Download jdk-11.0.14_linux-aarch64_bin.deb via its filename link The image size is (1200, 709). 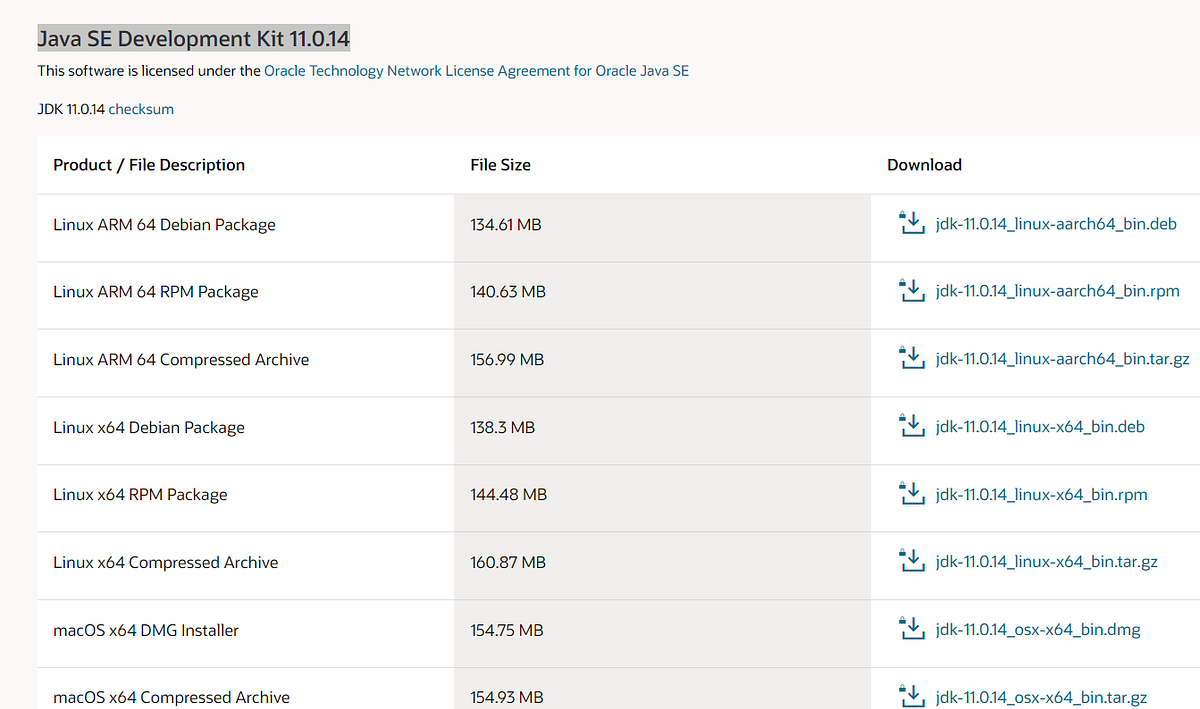[1055, 224]
